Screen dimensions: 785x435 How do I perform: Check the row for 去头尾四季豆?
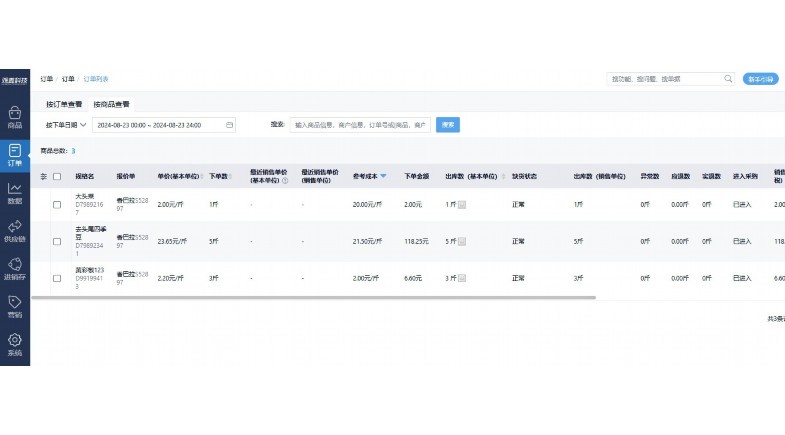[x=57, y=241]
